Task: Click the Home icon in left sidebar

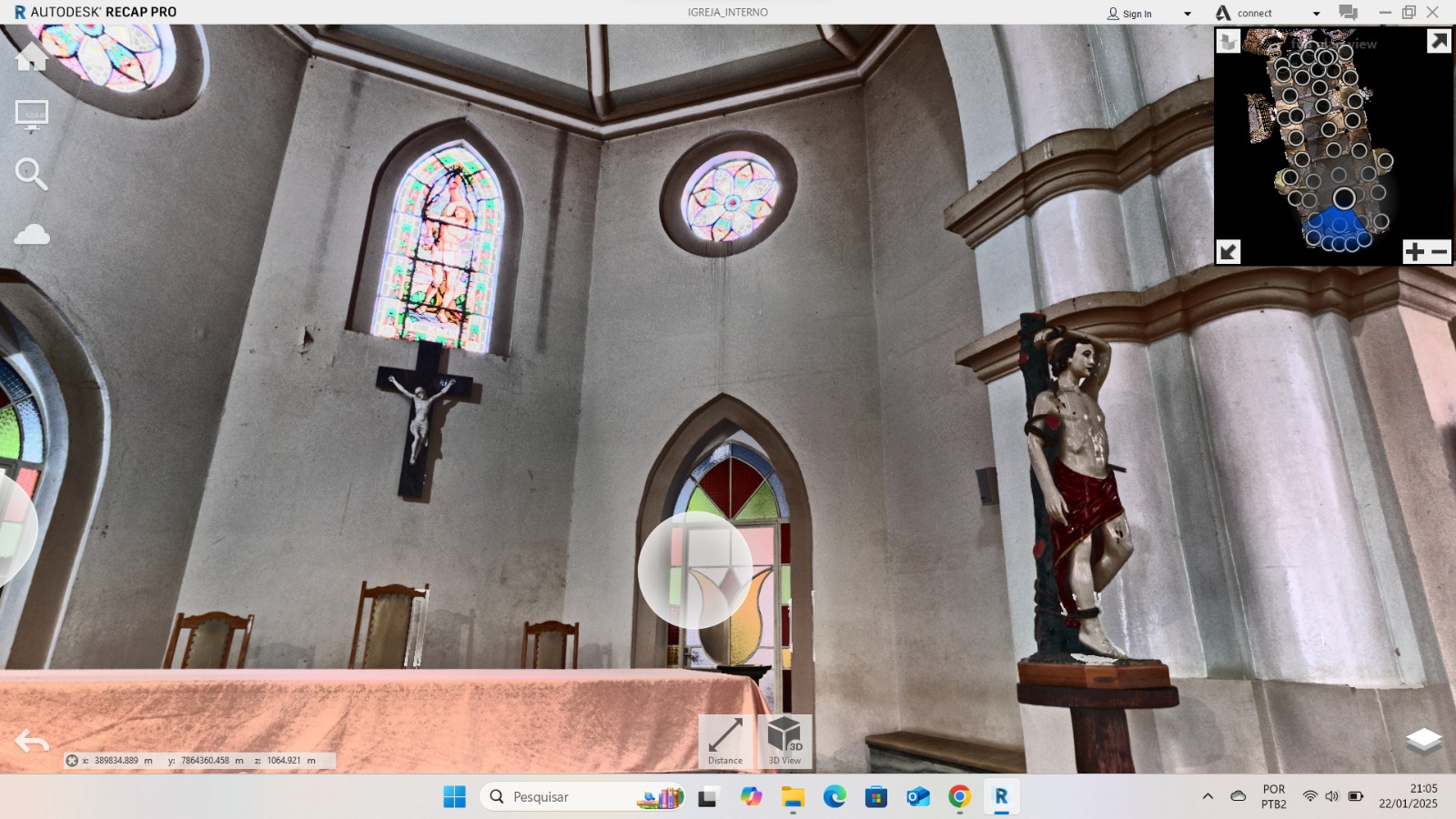Action: point(32,56)
